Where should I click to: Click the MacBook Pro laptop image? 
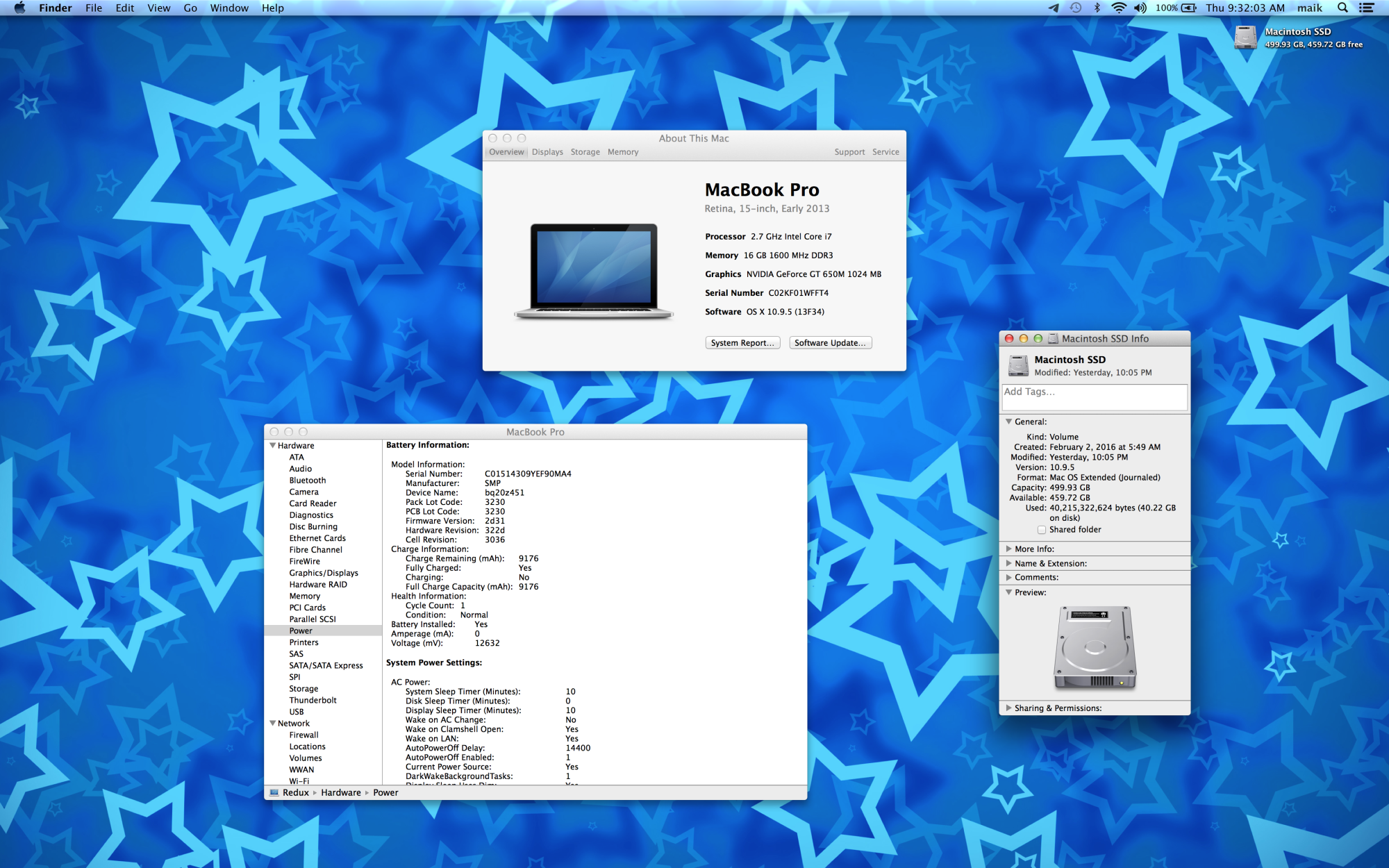(594, 271)
